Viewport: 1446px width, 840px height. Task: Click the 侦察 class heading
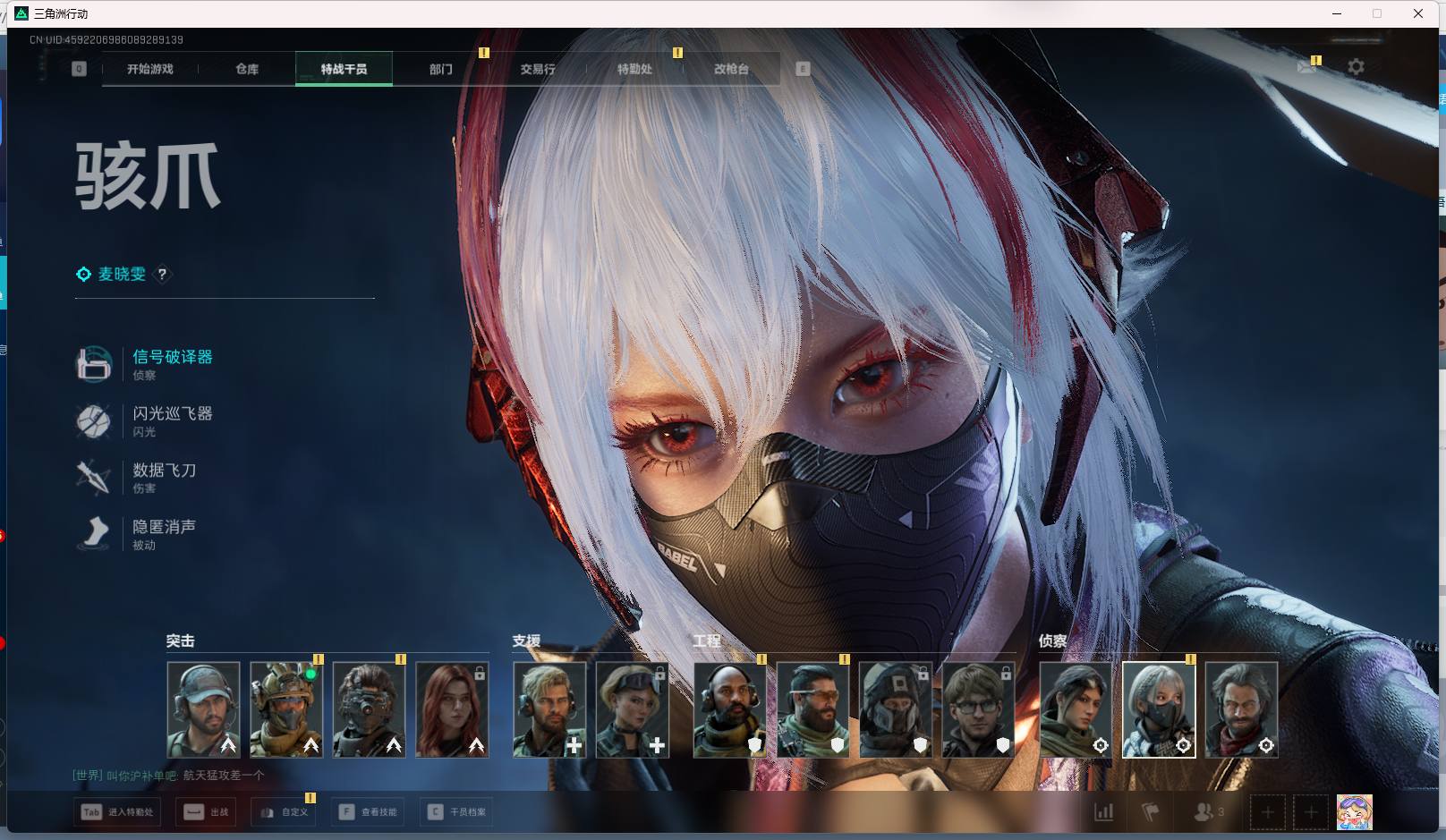pos(1052,641)
